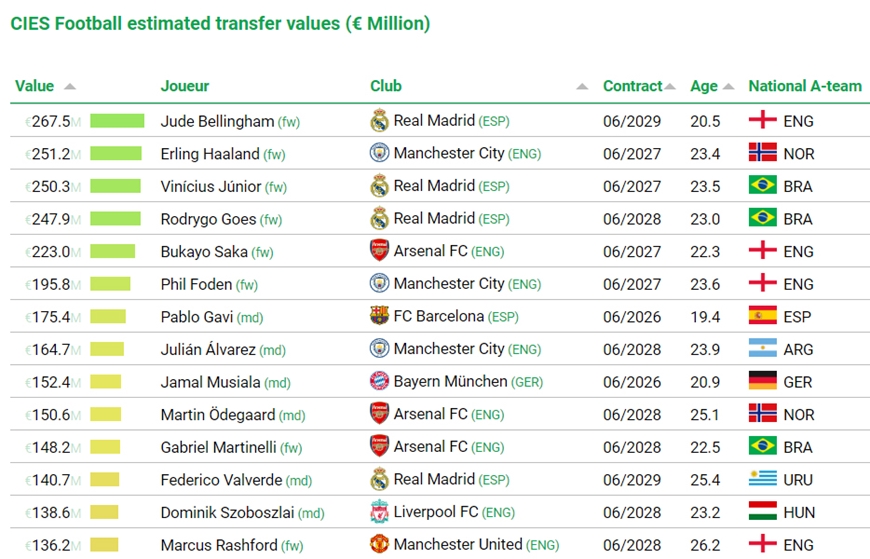Open Vinícius Júnior player name link
Image resolution: width=870 pixels, height=559 pixels.
[211, 186]
